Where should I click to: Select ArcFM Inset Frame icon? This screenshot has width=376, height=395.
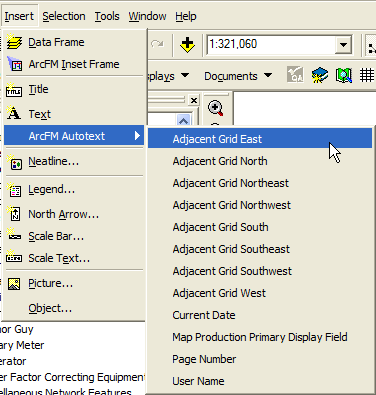coord(14,64)
